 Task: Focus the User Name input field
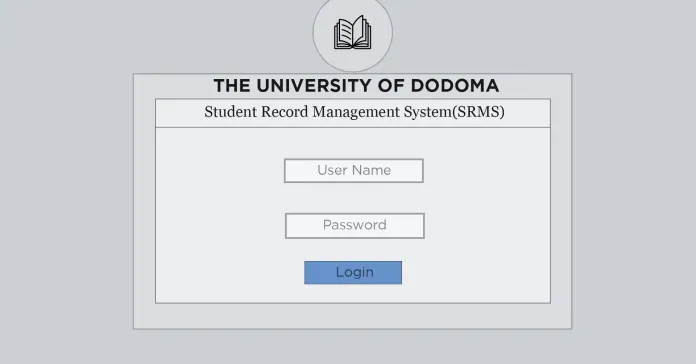[354, 170]
